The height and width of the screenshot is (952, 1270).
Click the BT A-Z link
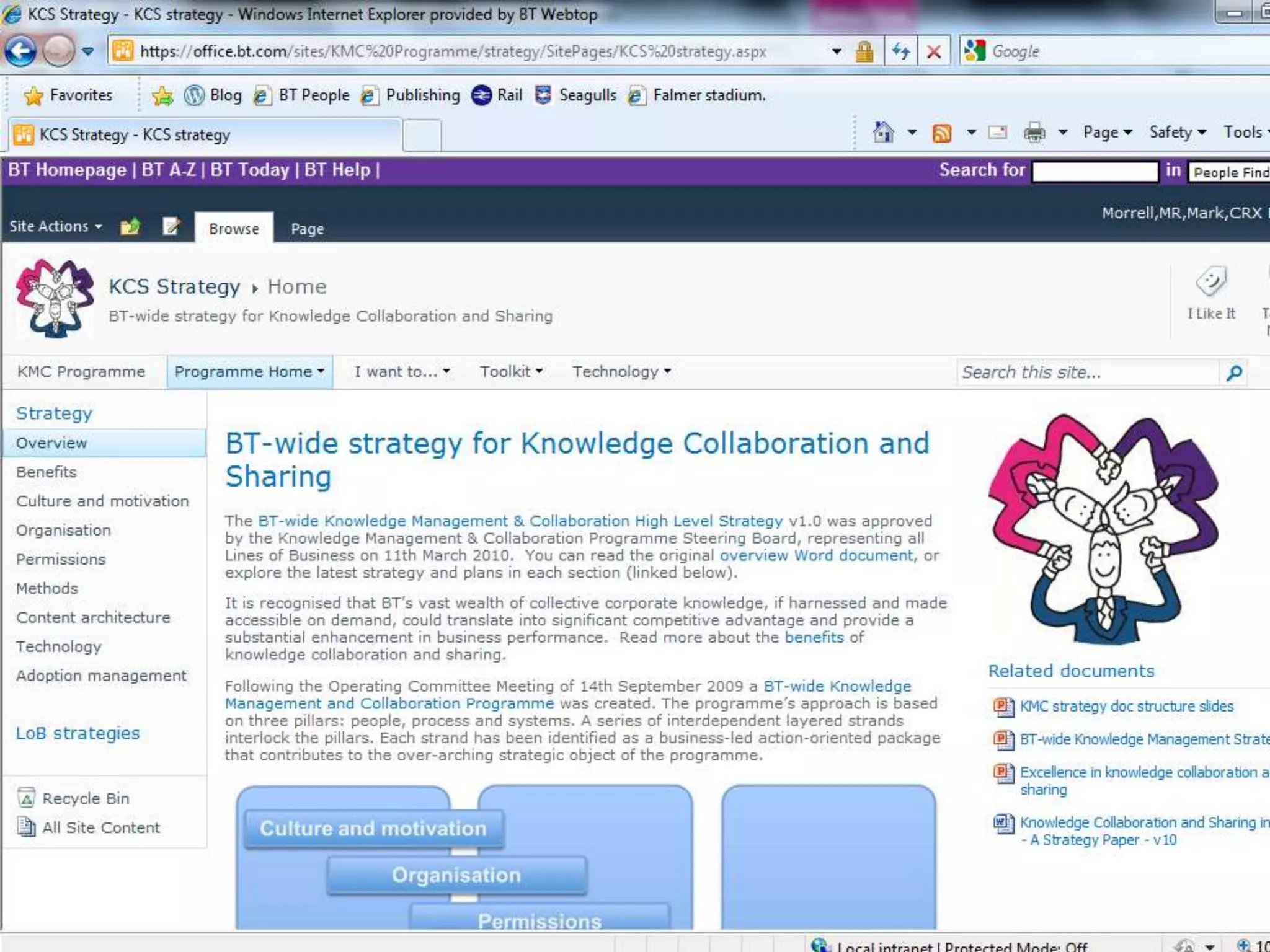169,170
